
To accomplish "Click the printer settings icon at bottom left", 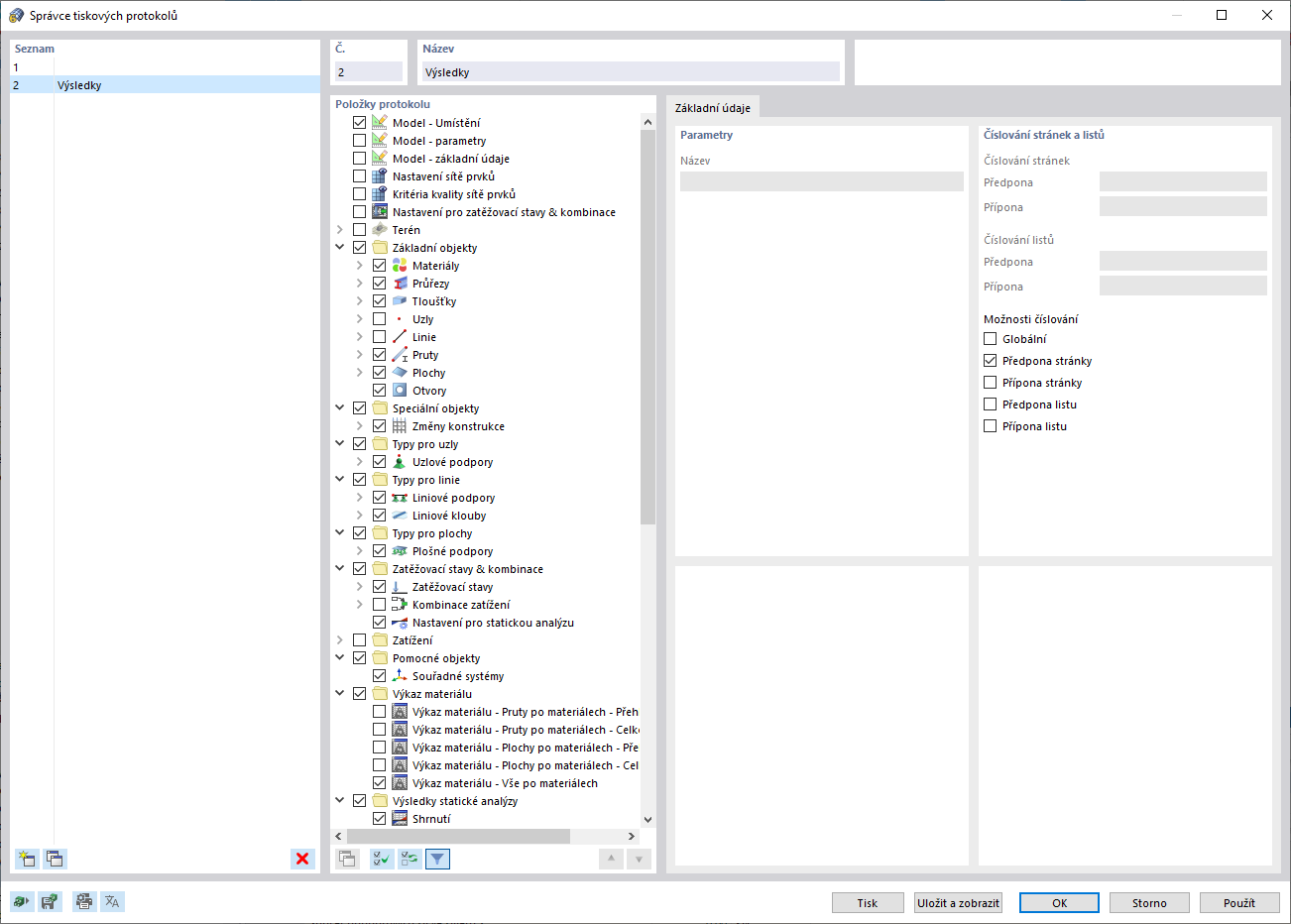I will pyautogui.click(x=84, y=901).
